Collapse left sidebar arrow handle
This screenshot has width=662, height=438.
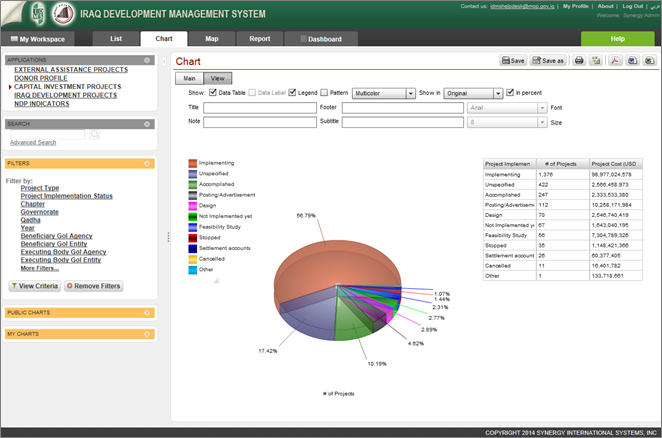click(x=164, y=62)
